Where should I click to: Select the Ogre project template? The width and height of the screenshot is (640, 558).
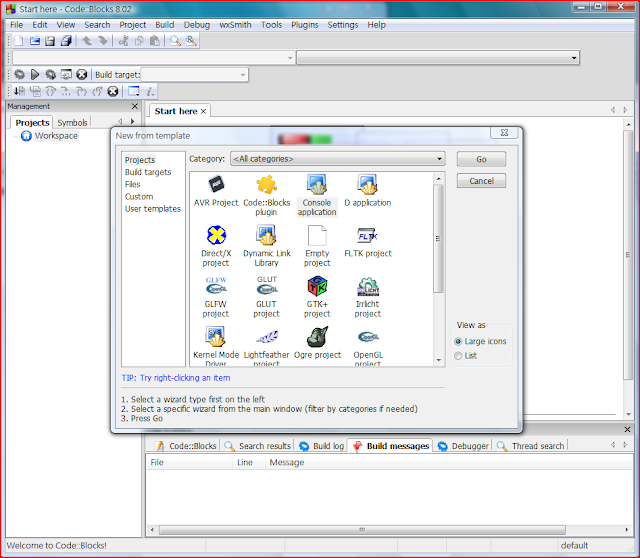tap(318, 343)
